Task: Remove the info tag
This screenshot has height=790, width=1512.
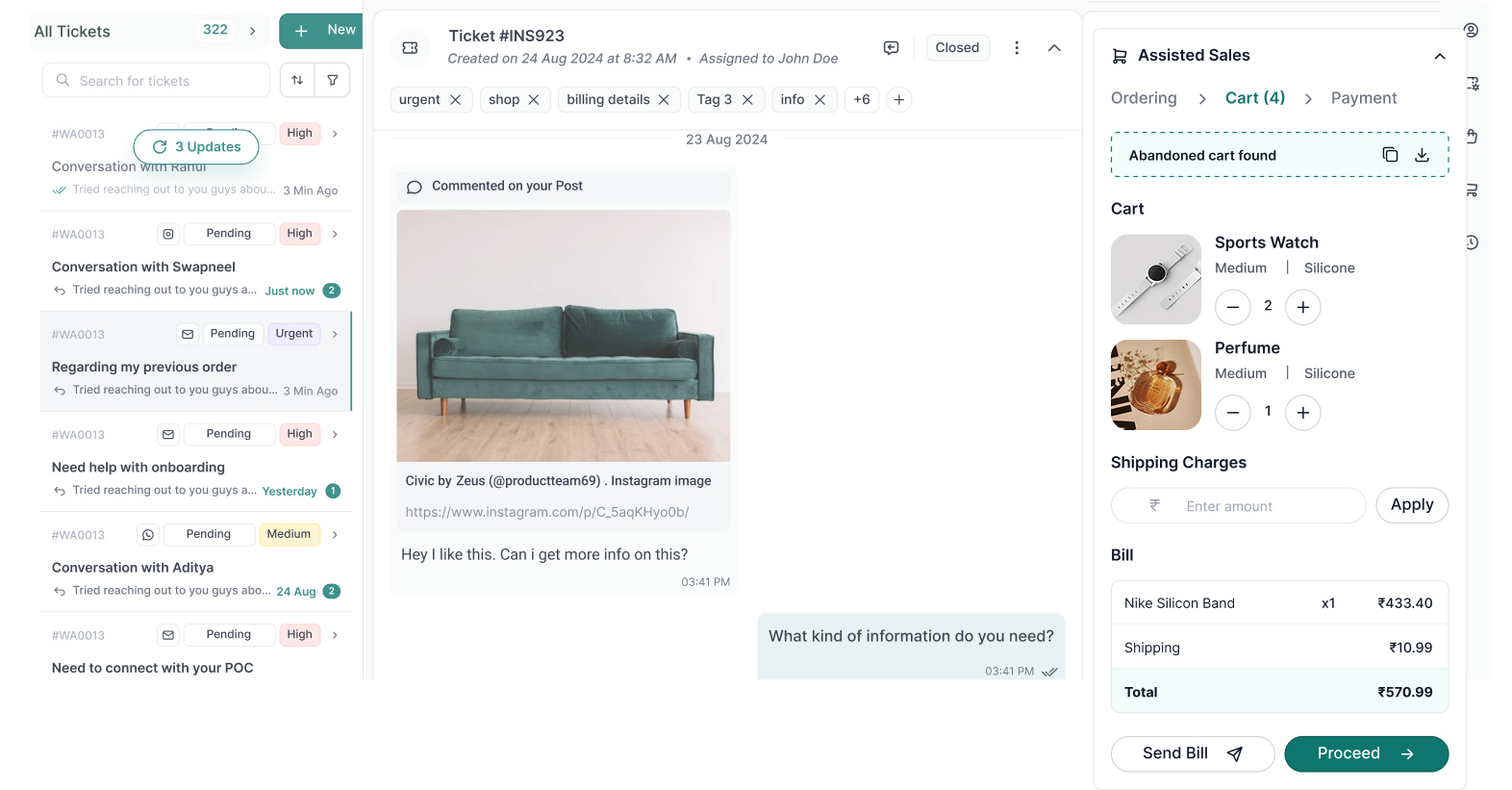Action: [x=819, y=99]
